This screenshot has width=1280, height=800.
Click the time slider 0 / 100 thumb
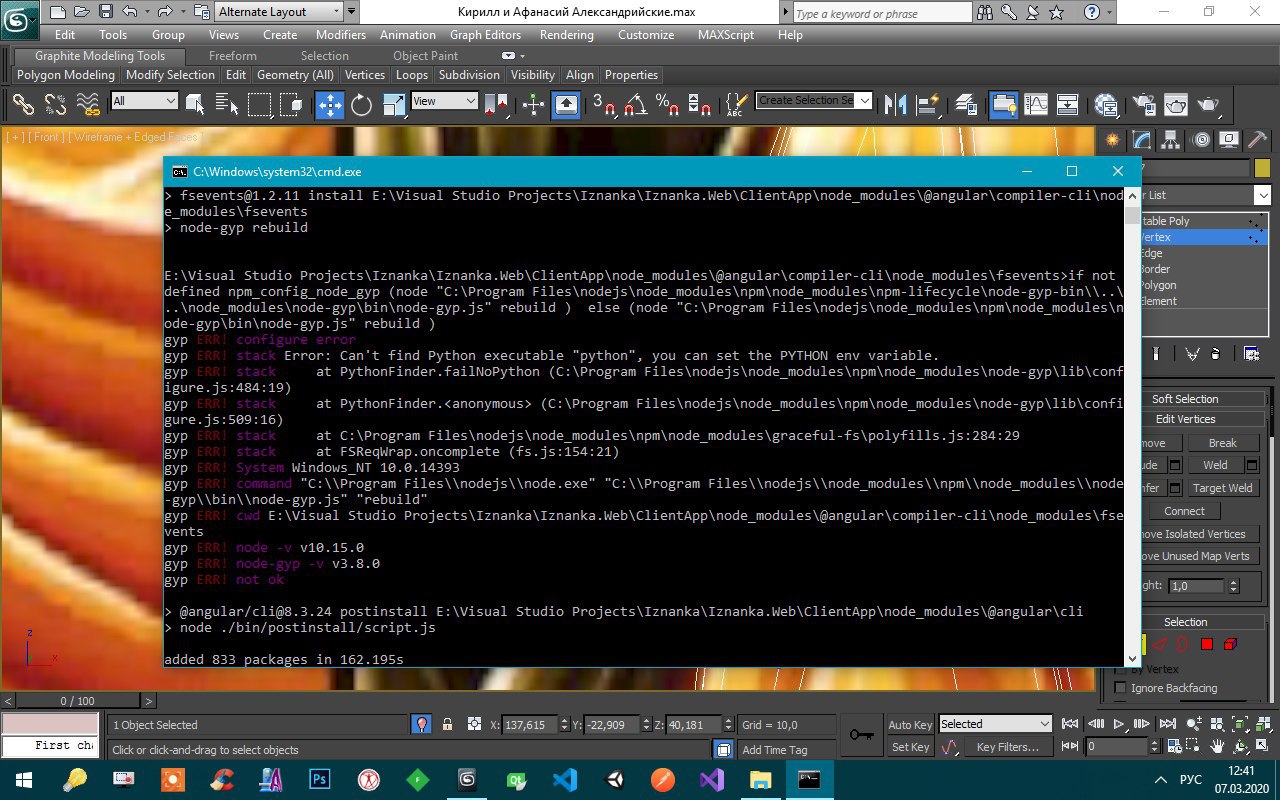(x=78, y=701)
